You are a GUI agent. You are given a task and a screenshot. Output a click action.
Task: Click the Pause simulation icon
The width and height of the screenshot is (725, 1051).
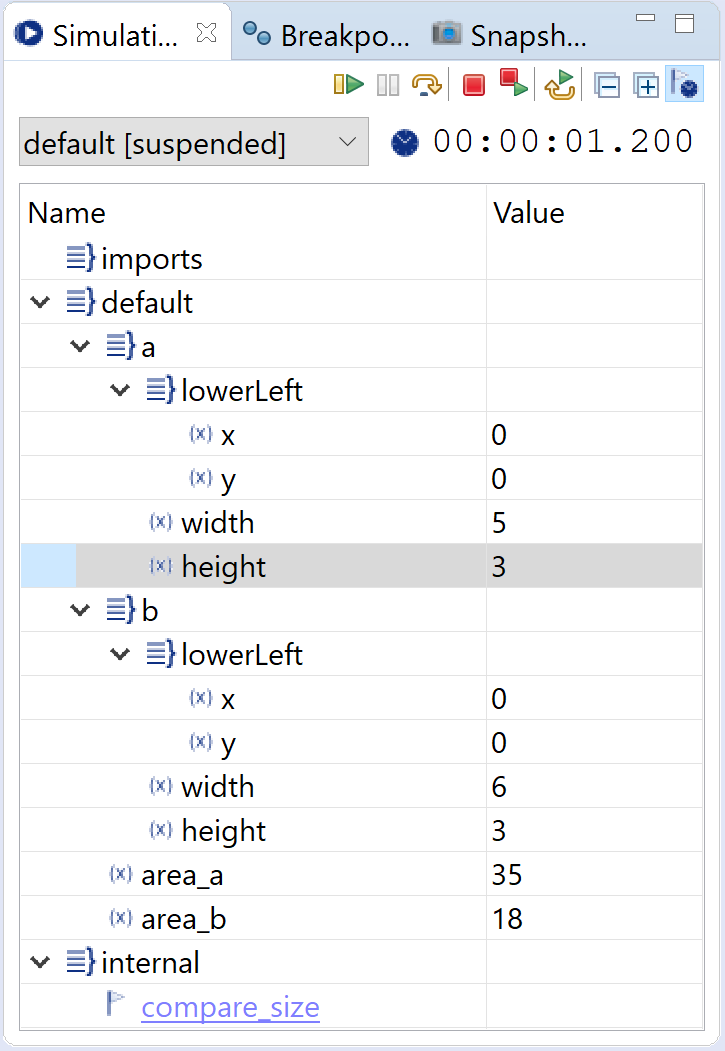pos(388,85)
